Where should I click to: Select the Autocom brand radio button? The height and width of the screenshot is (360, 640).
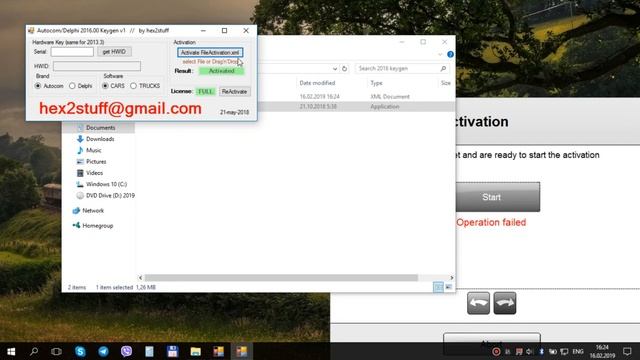(x=38, y=86)
